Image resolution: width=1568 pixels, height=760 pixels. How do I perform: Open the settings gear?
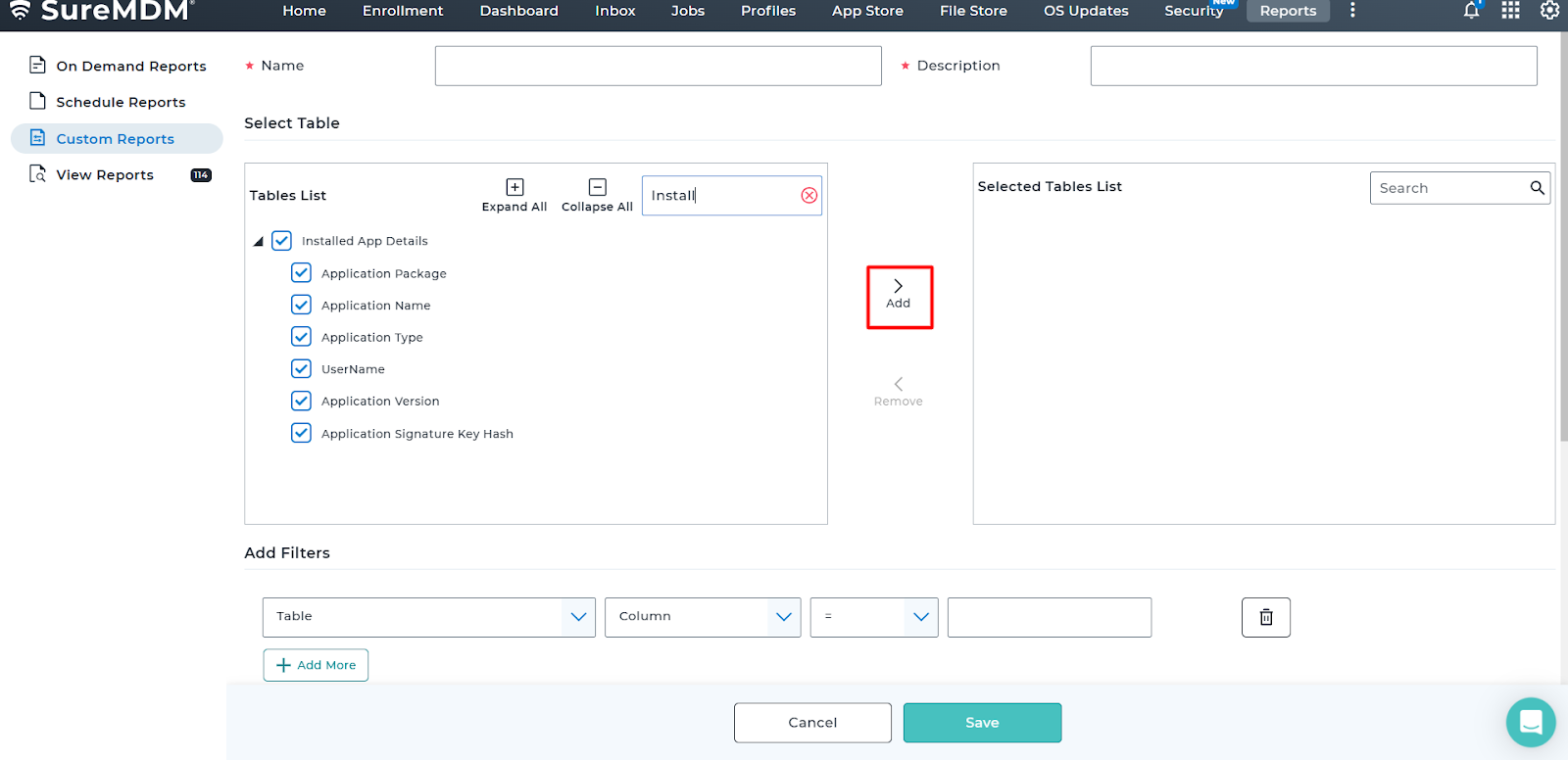1549,11
